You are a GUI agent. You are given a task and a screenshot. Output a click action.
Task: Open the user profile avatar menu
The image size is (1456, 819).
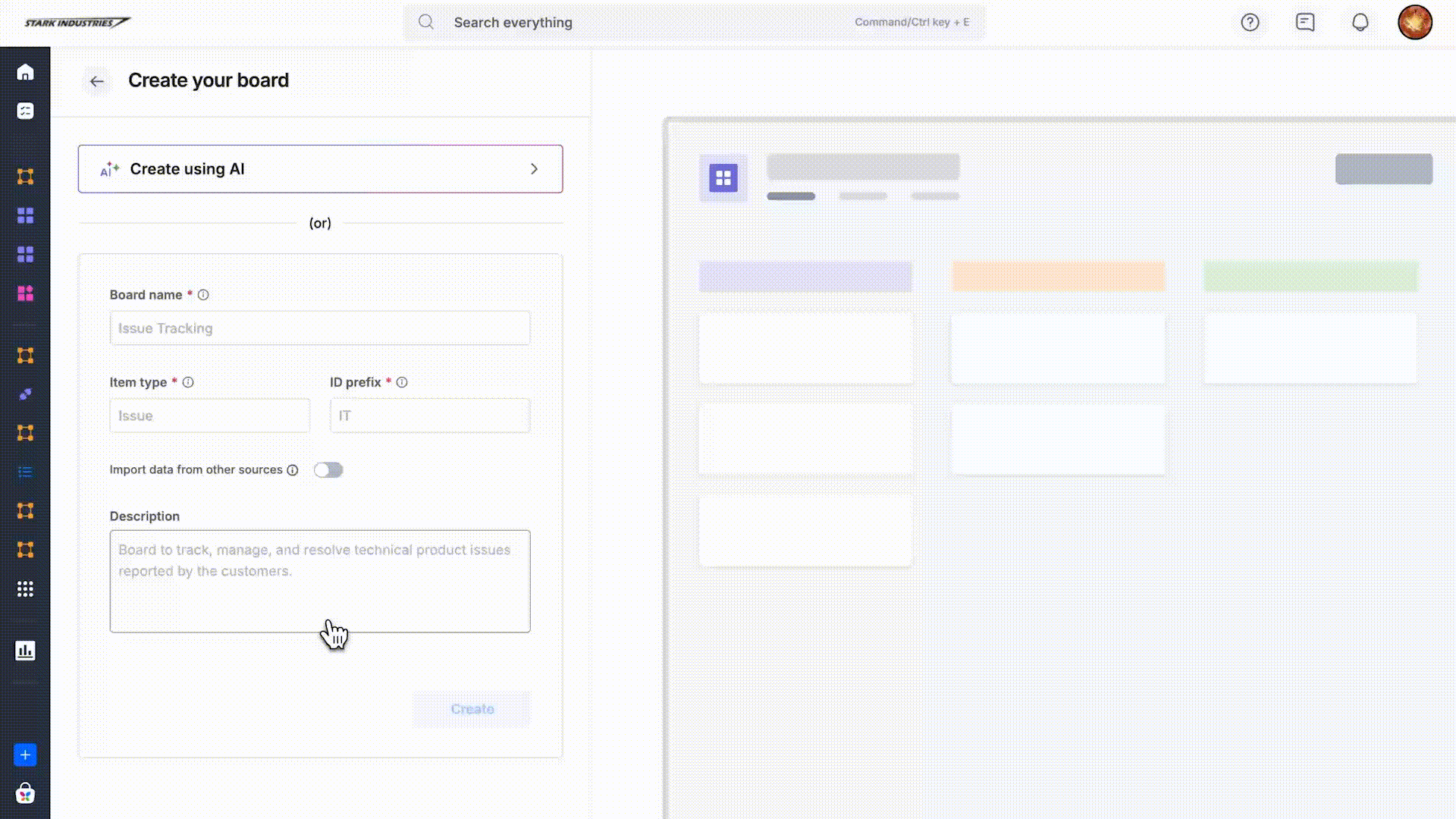coord(1414,22)
